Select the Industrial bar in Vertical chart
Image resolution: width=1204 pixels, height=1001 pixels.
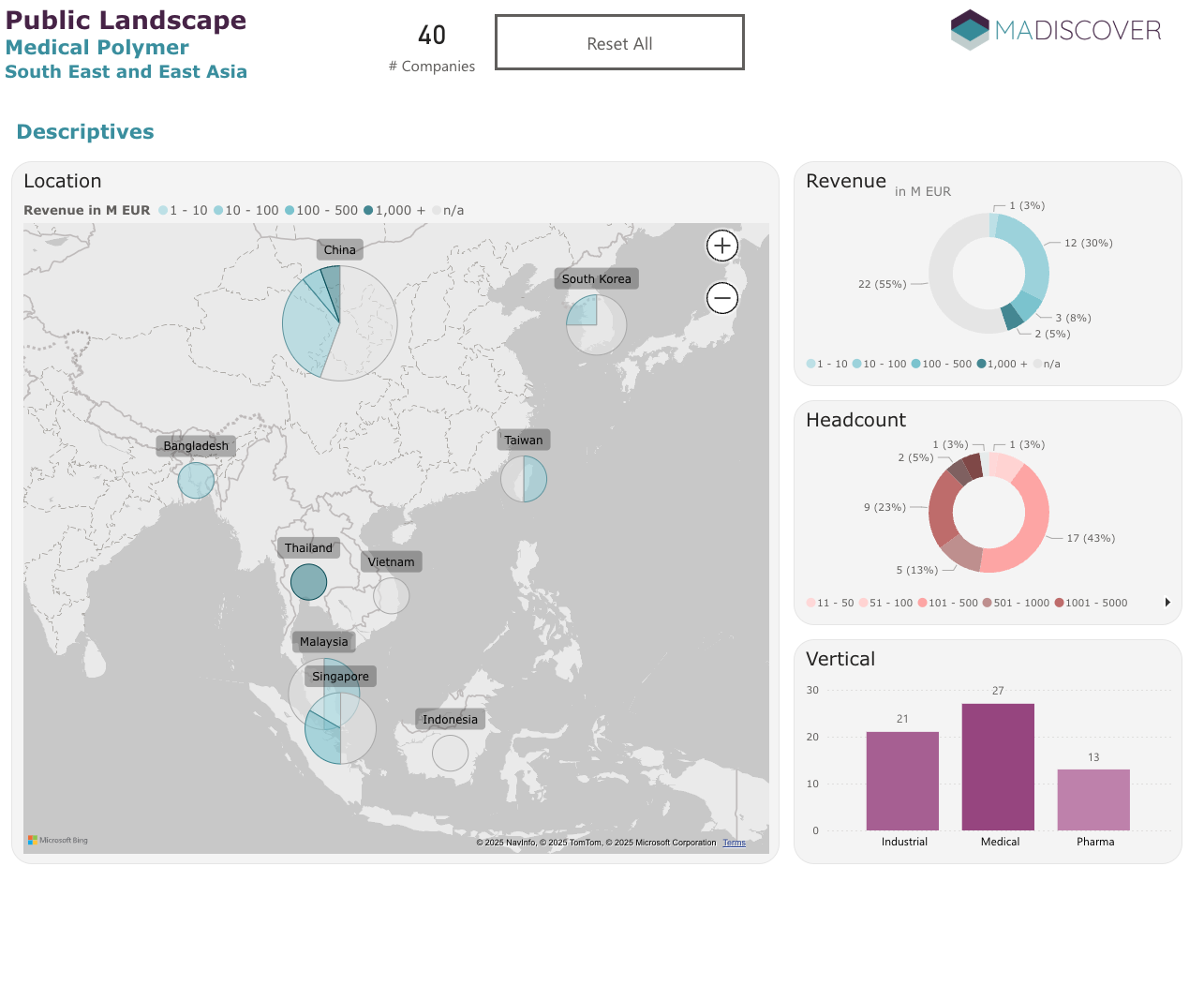pyautogui.click(x=902, y=781)
